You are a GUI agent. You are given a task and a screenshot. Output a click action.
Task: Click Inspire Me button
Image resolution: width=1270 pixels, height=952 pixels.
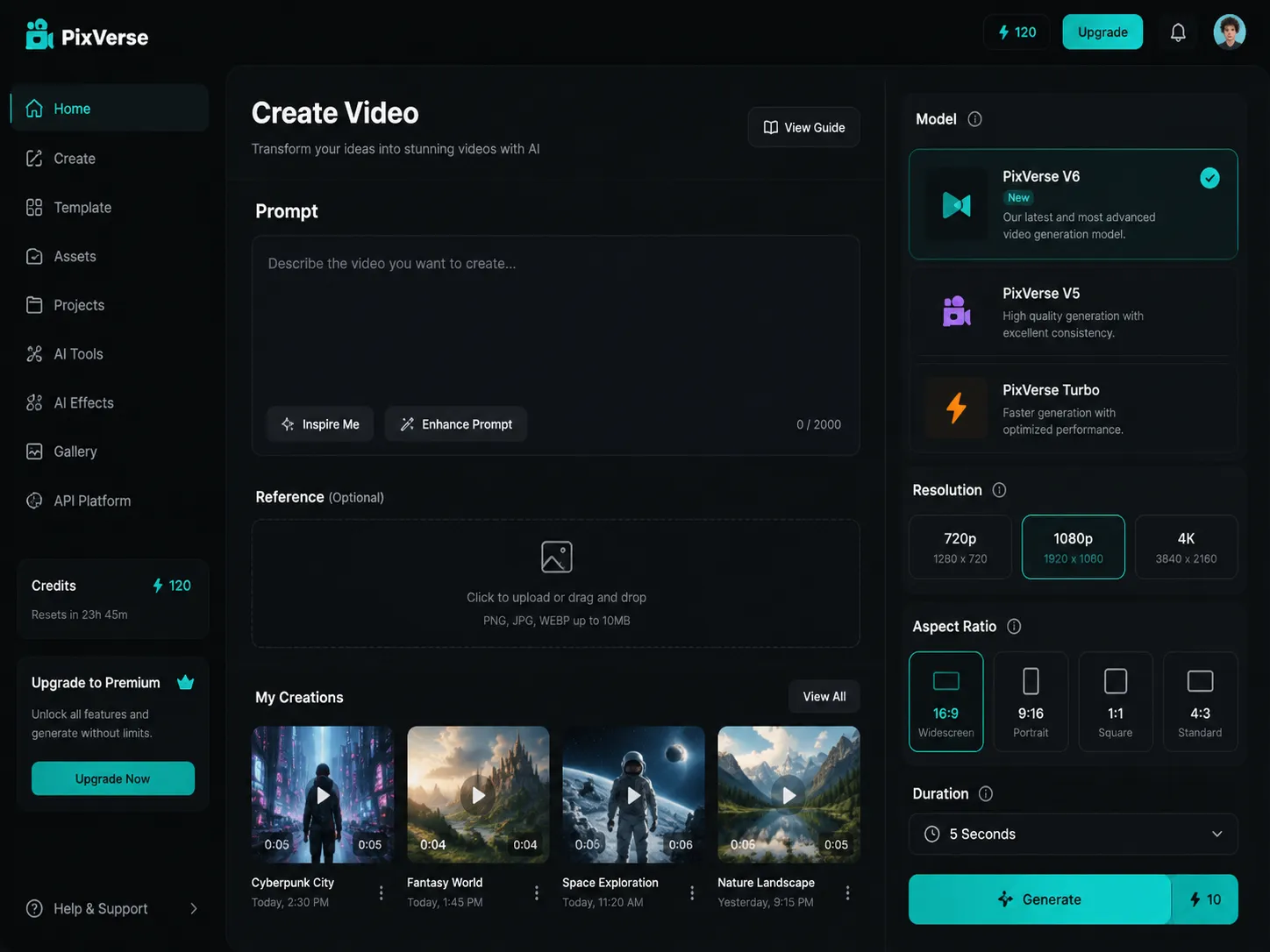click(320, 424)
